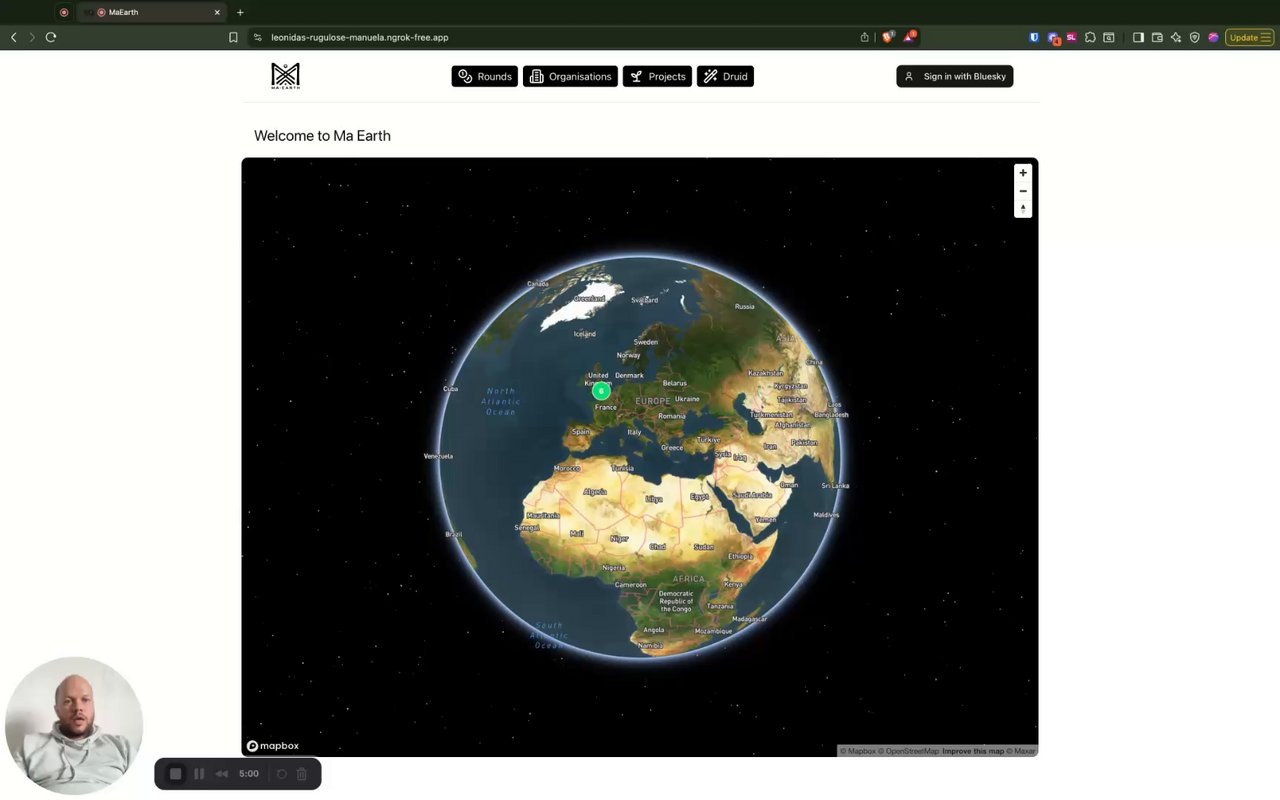This screenshot has height=800, width=1280.
Task: Click the address bar URL
Action: [x=360, y=37]
